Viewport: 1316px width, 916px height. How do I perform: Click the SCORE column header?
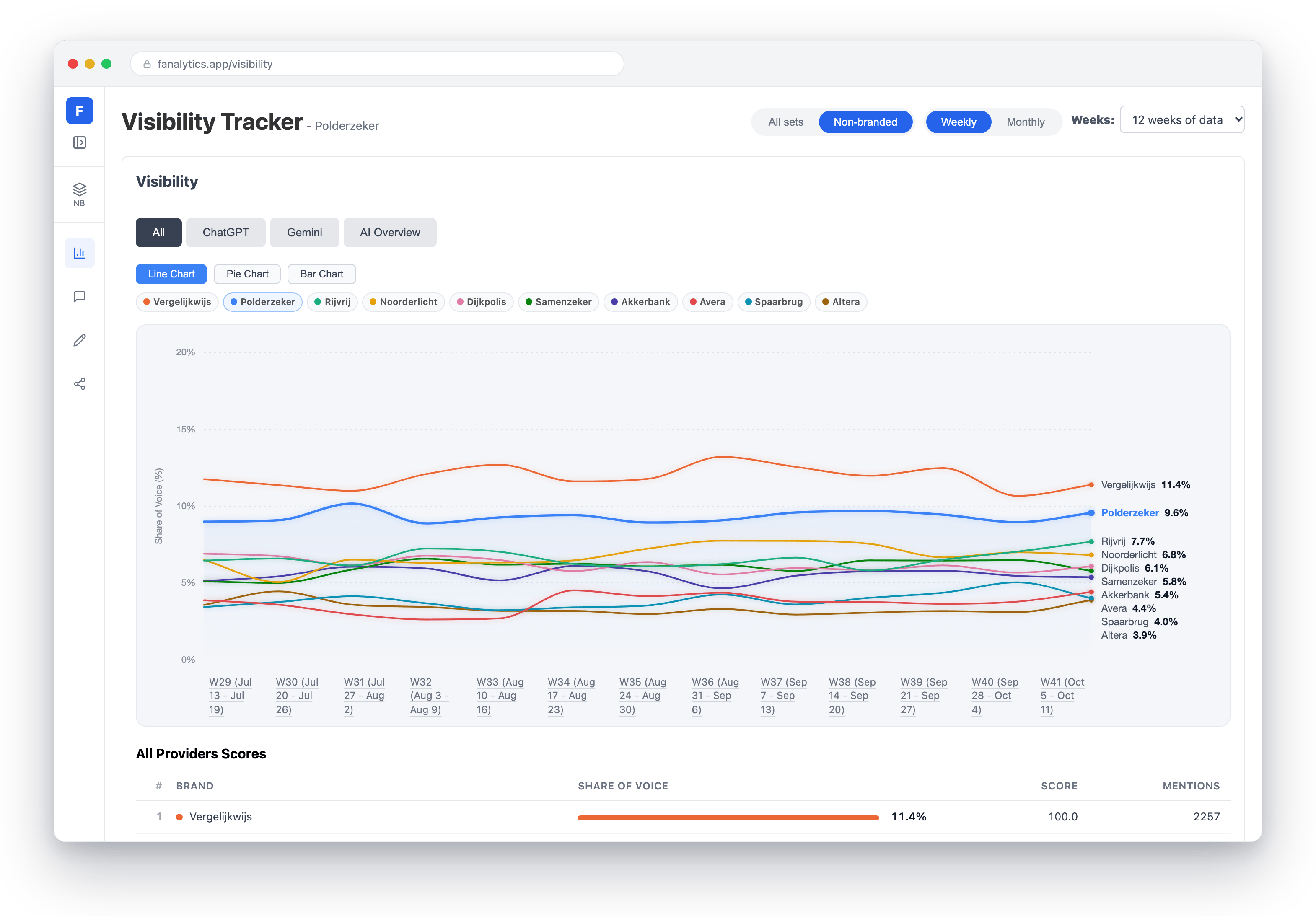1059,786
